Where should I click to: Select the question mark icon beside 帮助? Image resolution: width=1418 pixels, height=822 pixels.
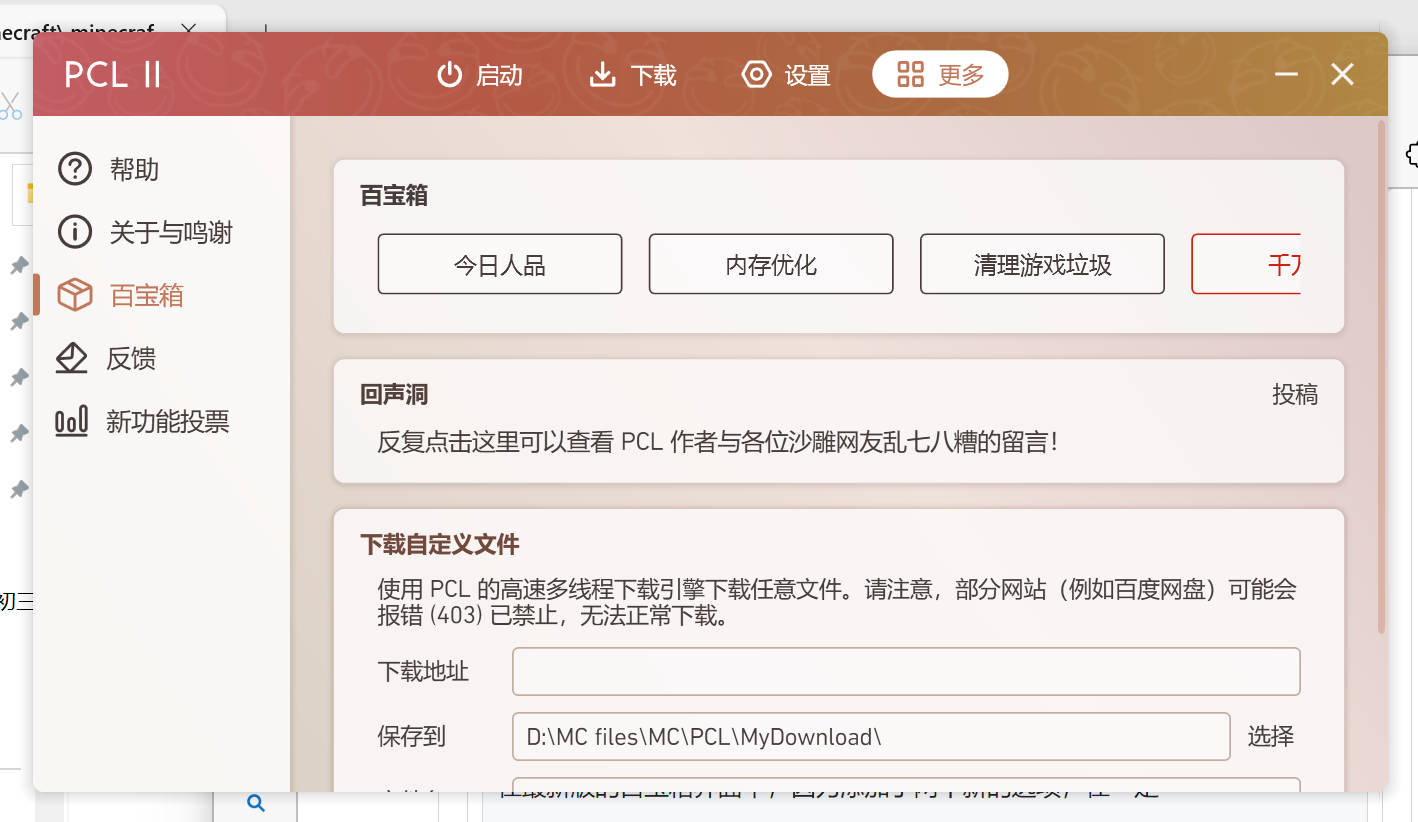point(75,168)
